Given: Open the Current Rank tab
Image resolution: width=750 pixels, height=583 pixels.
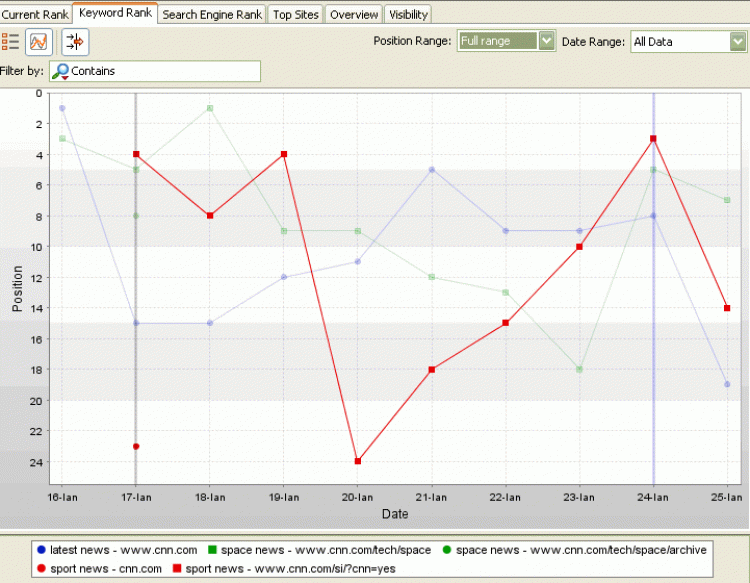Looking at the screenshot, I should (35, 14).
